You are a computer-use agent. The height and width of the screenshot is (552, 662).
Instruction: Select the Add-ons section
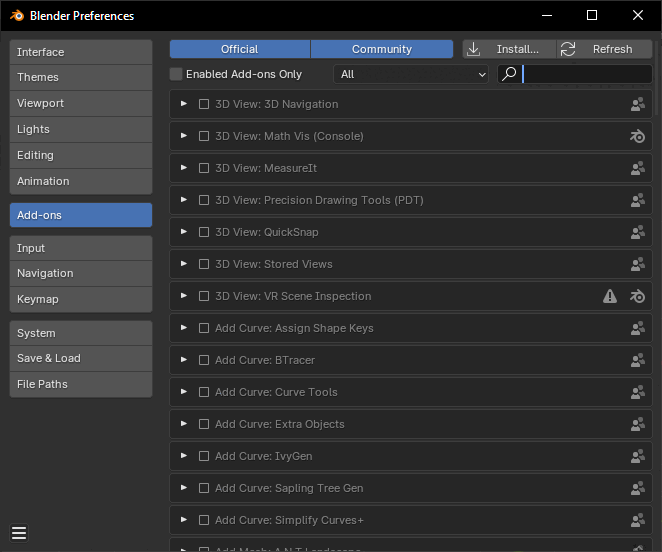[x=81, y=215]
